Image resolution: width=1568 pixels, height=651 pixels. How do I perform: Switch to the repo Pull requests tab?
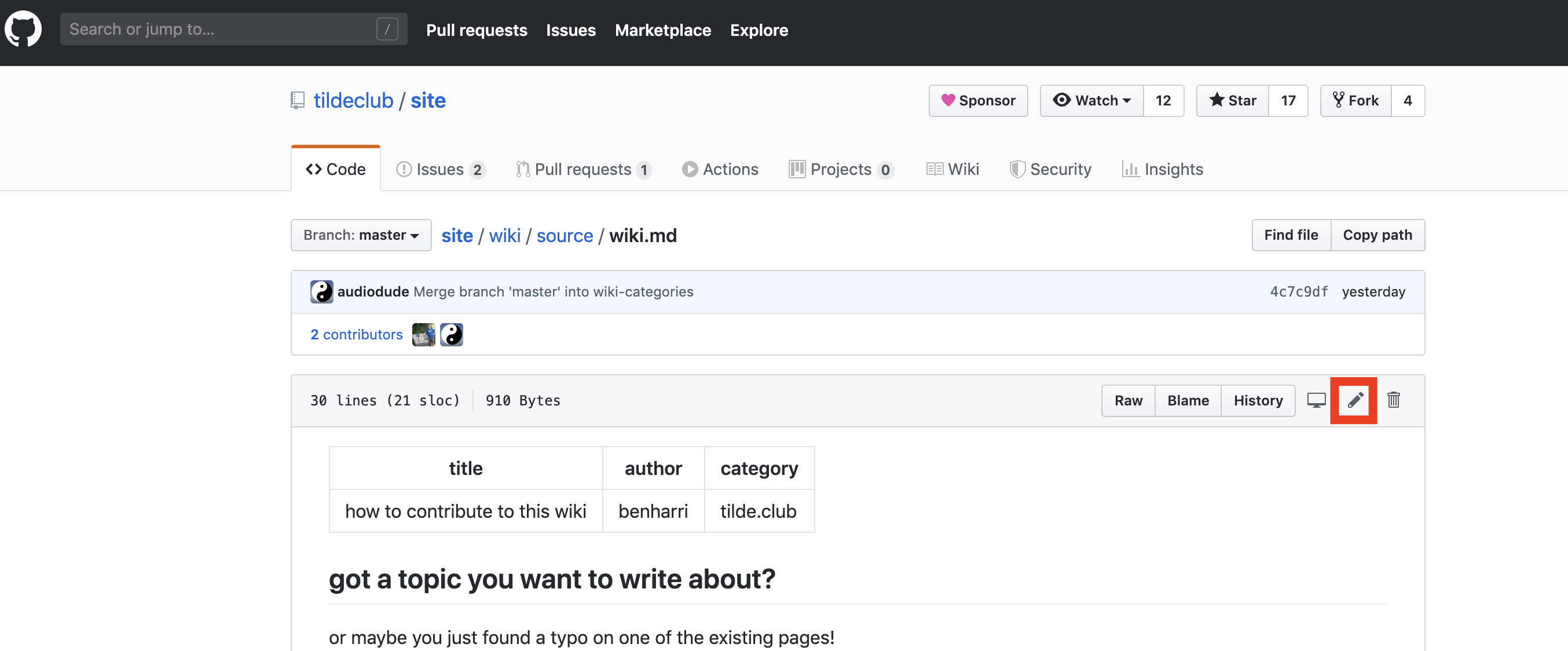pyautogui.click(x=584, y=169)
